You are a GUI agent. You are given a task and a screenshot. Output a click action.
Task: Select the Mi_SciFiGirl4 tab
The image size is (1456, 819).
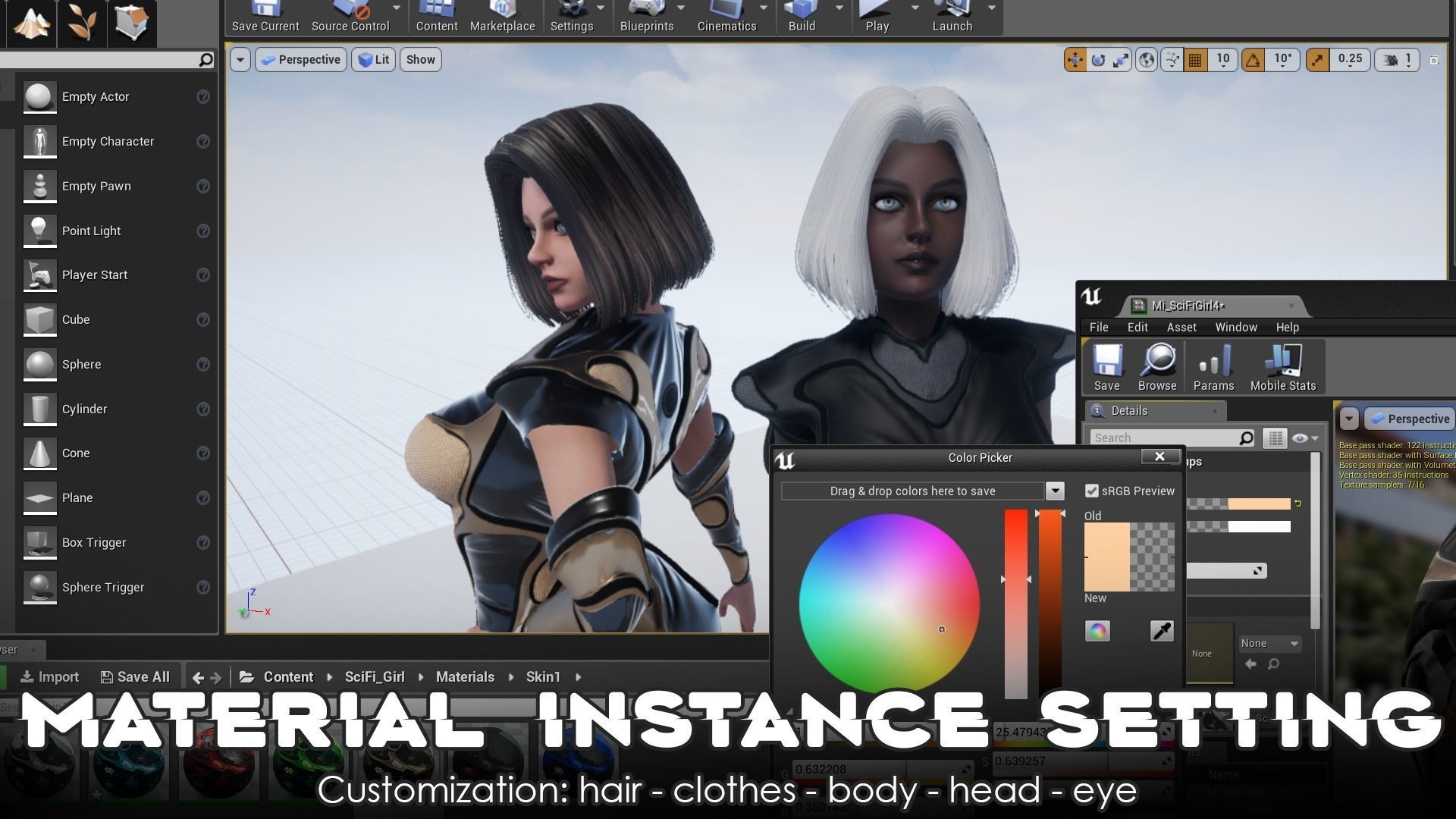(1213, 306)
